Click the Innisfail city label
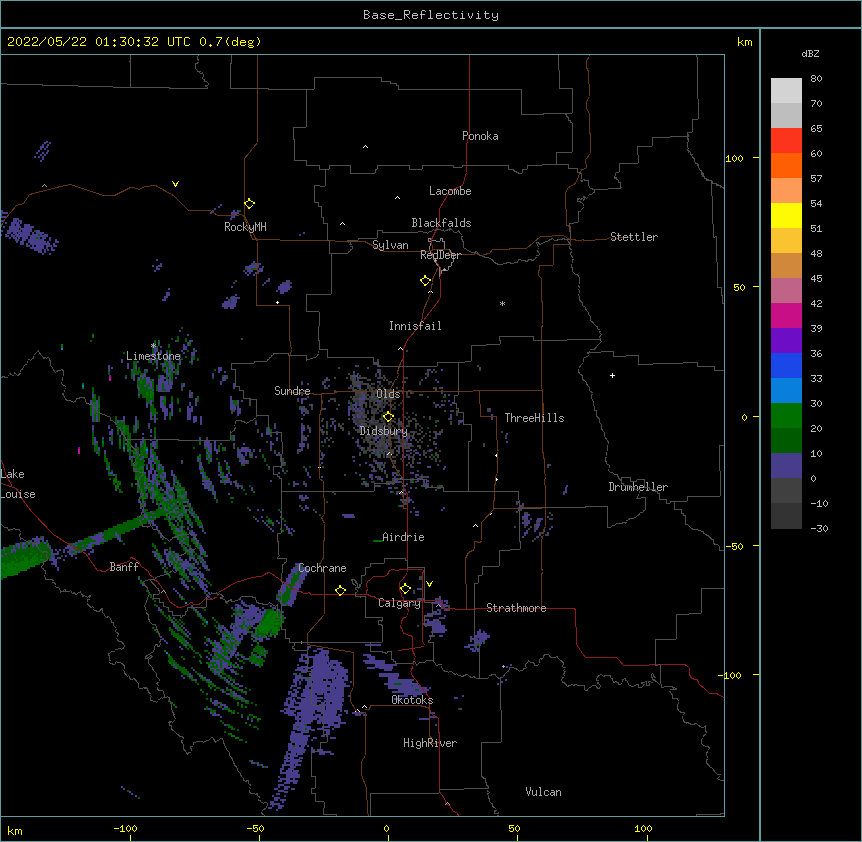 coord(415,326)
